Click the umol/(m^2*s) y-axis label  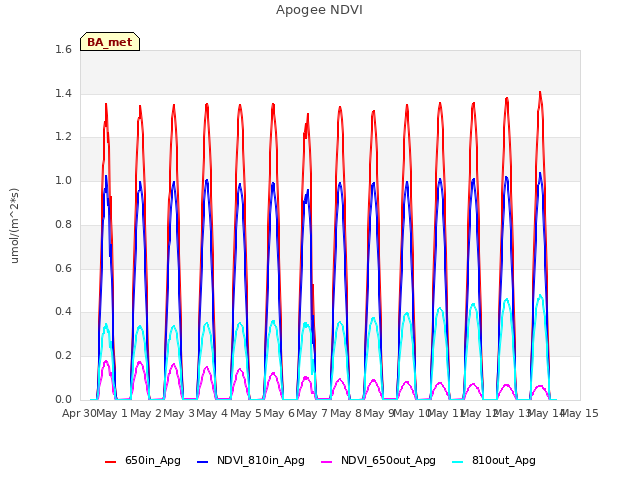click(14, 225)
